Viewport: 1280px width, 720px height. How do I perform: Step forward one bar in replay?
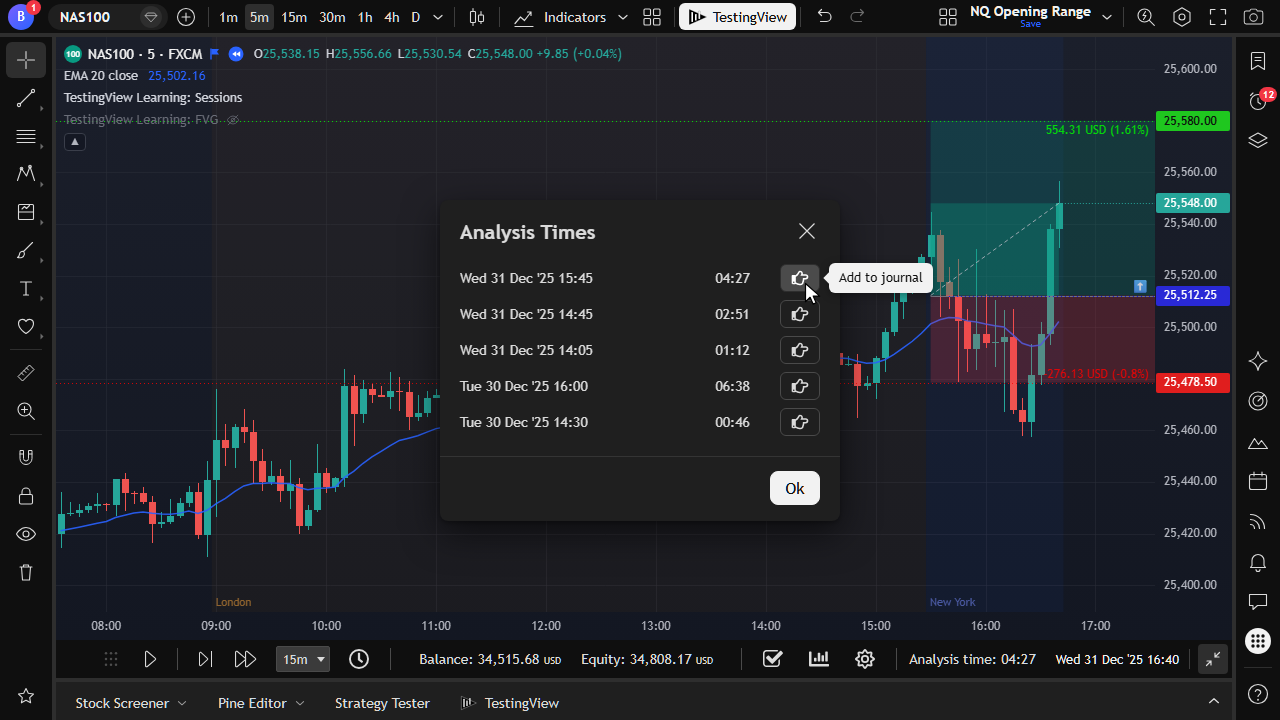point(205,659)
